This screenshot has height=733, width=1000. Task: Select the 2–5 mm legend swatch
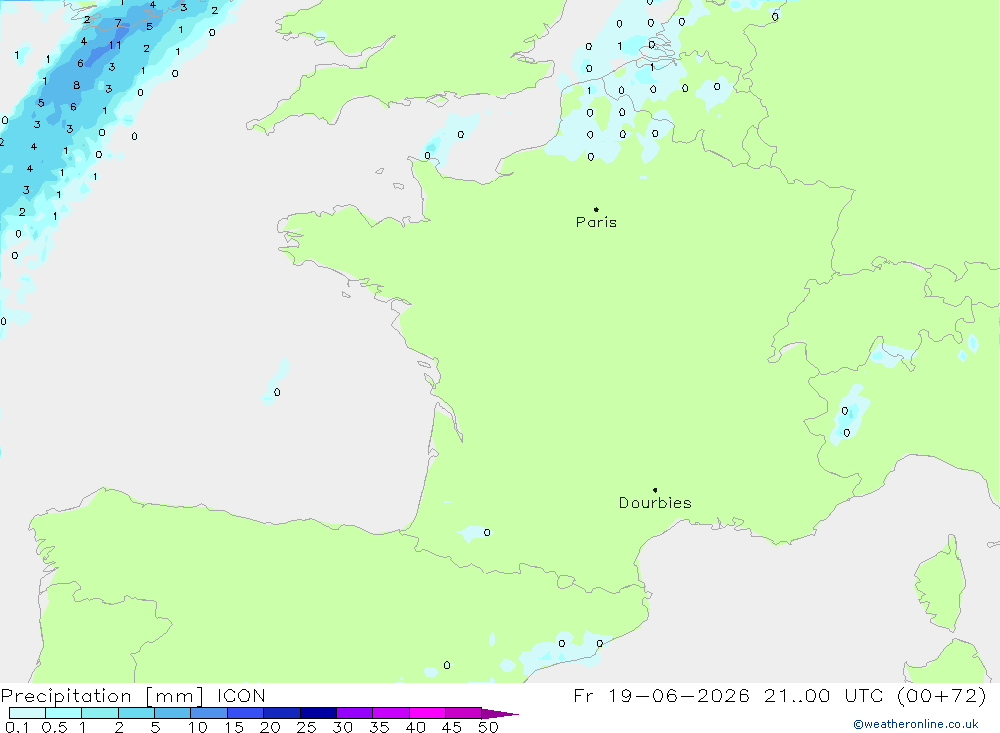tap(136, 713)
